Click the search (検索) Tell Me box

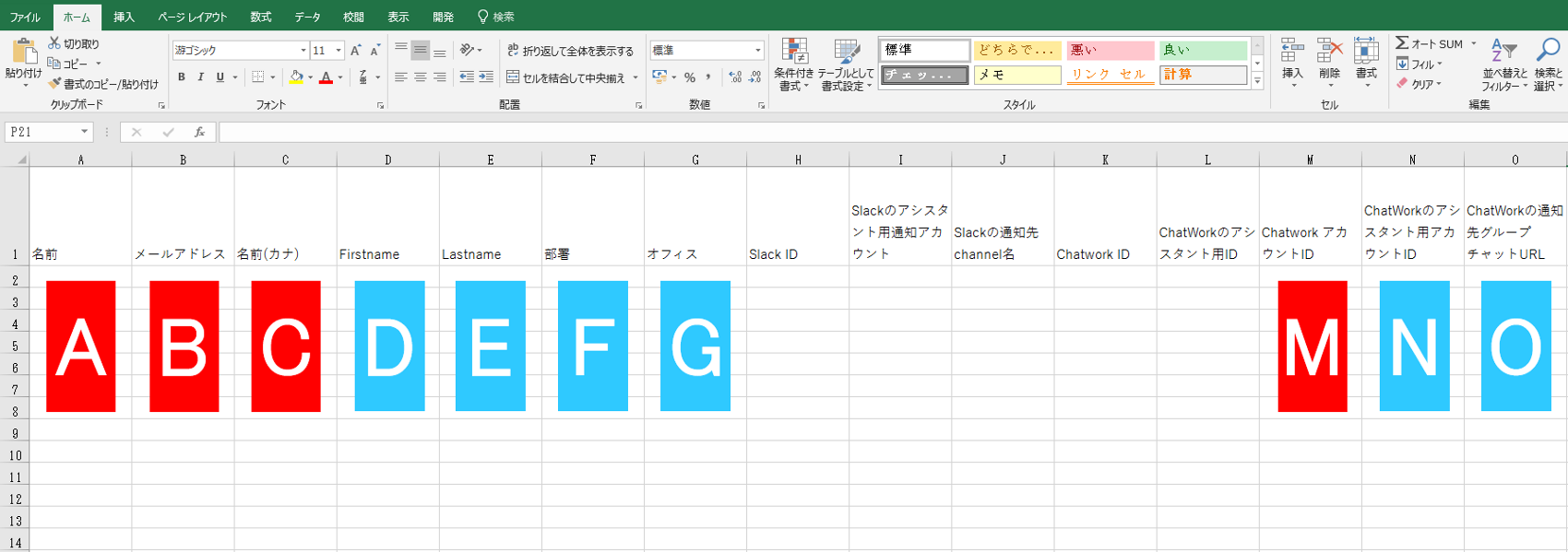[x=496, y=17]
